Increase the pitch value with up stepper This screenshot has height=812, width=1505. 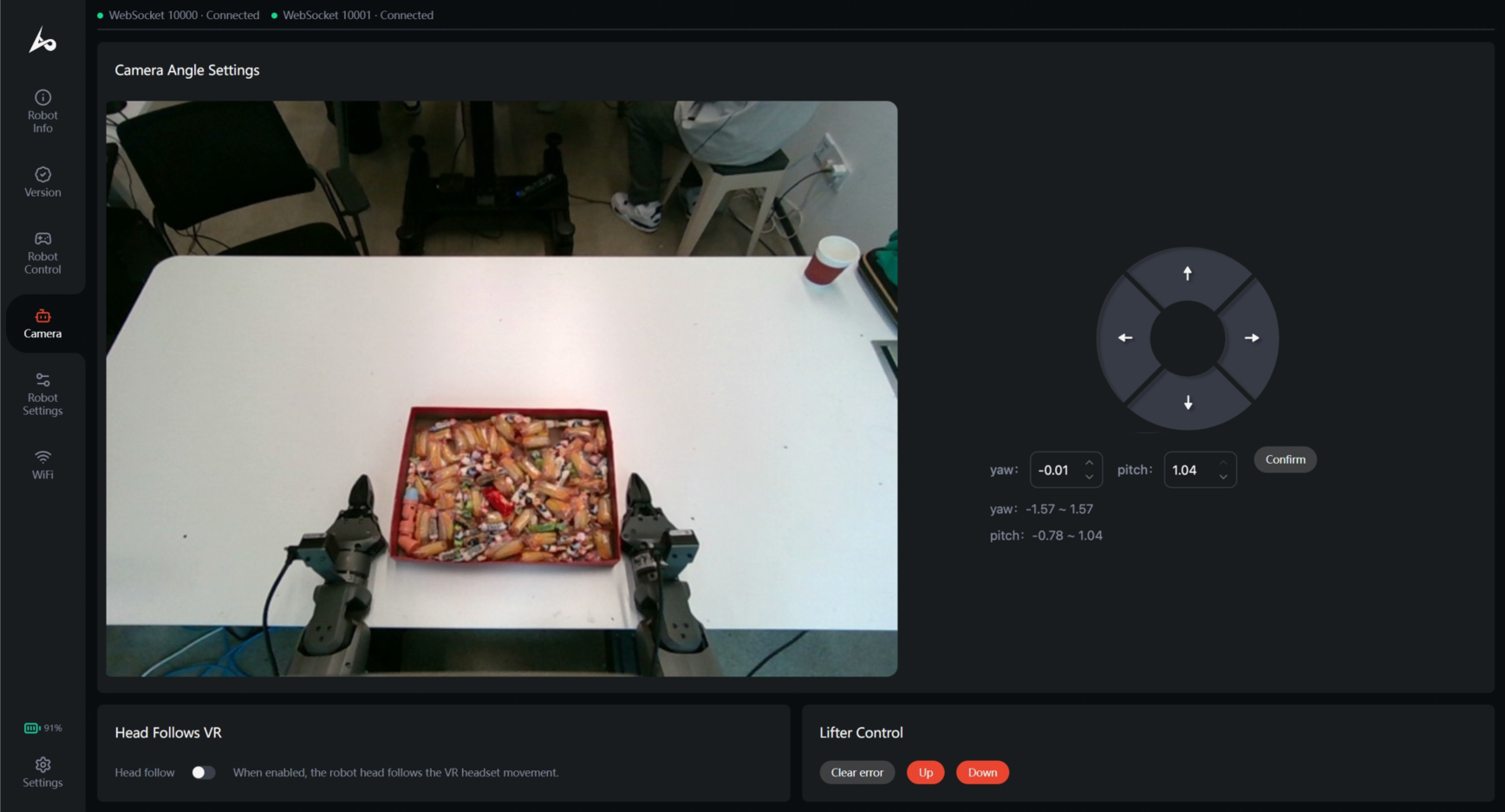coord(1223,463)
